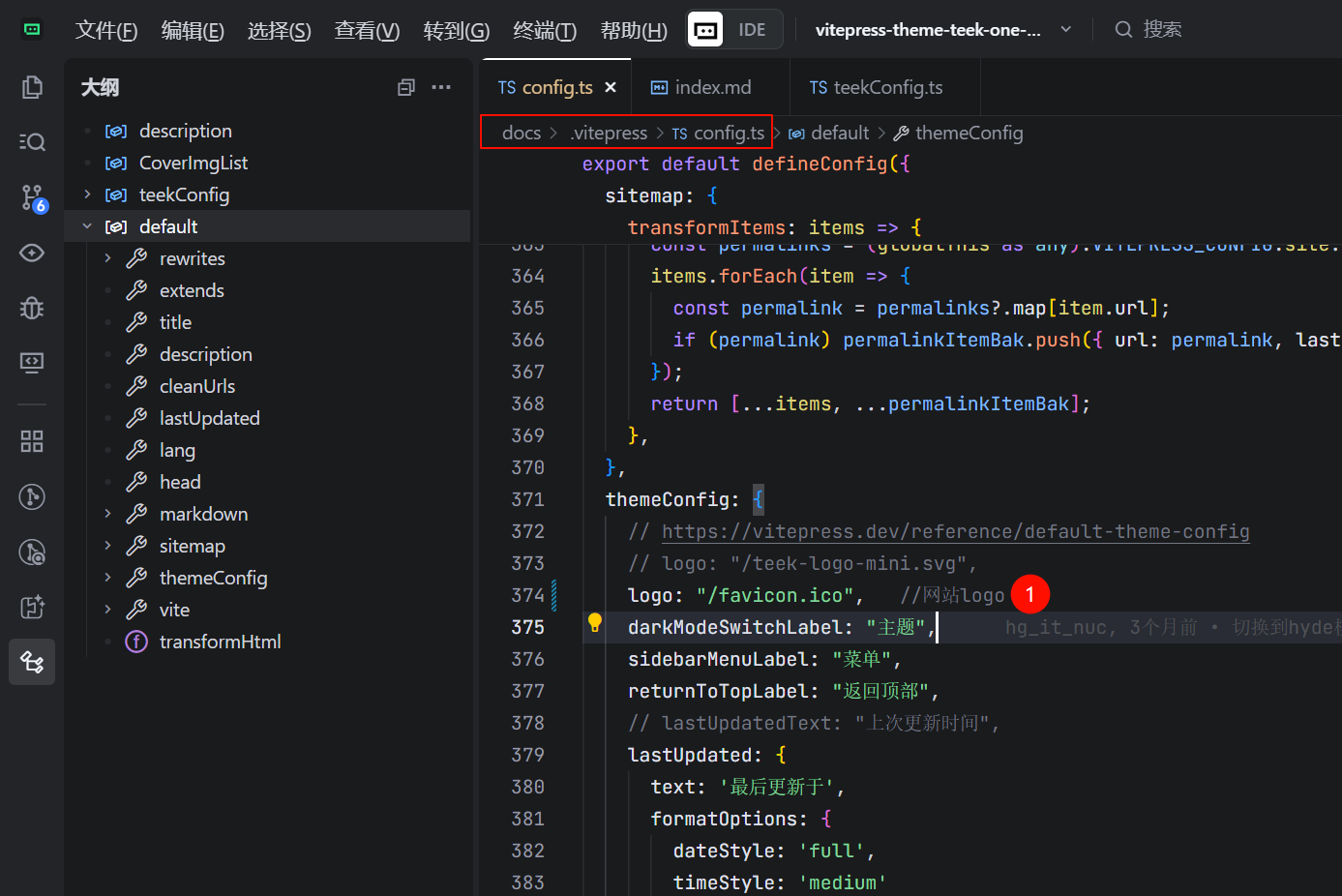Click the app logo in title bar
The image size is (1342, 896).
click(x=32, y=29)
